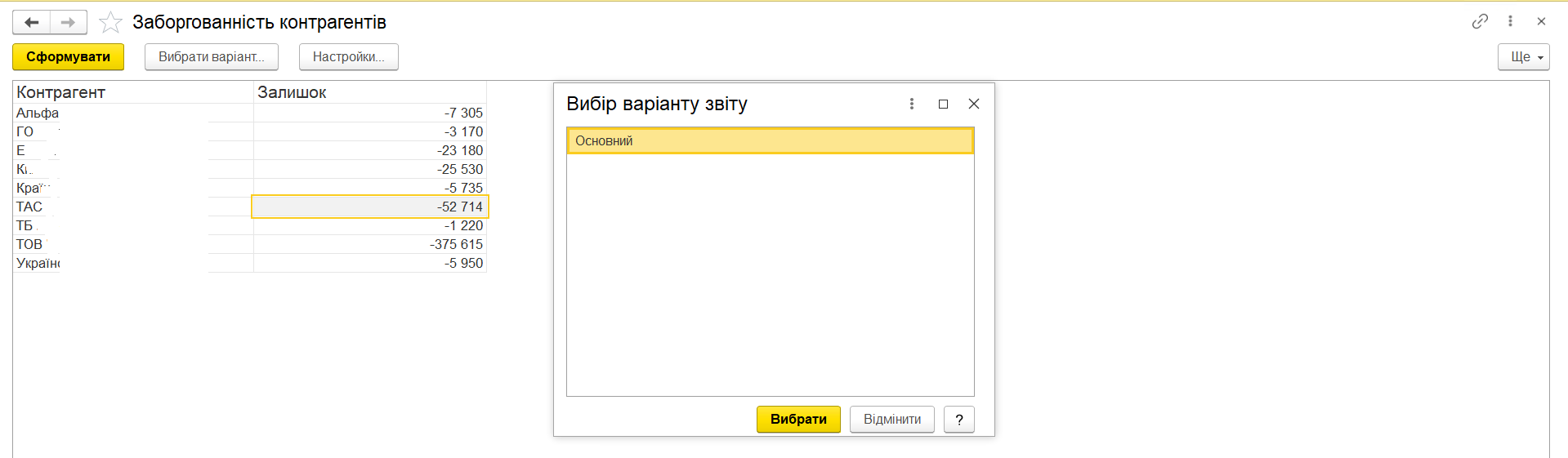Click the forward navigation arrow
Viewport: 1568px width, 458px height.
69,22
